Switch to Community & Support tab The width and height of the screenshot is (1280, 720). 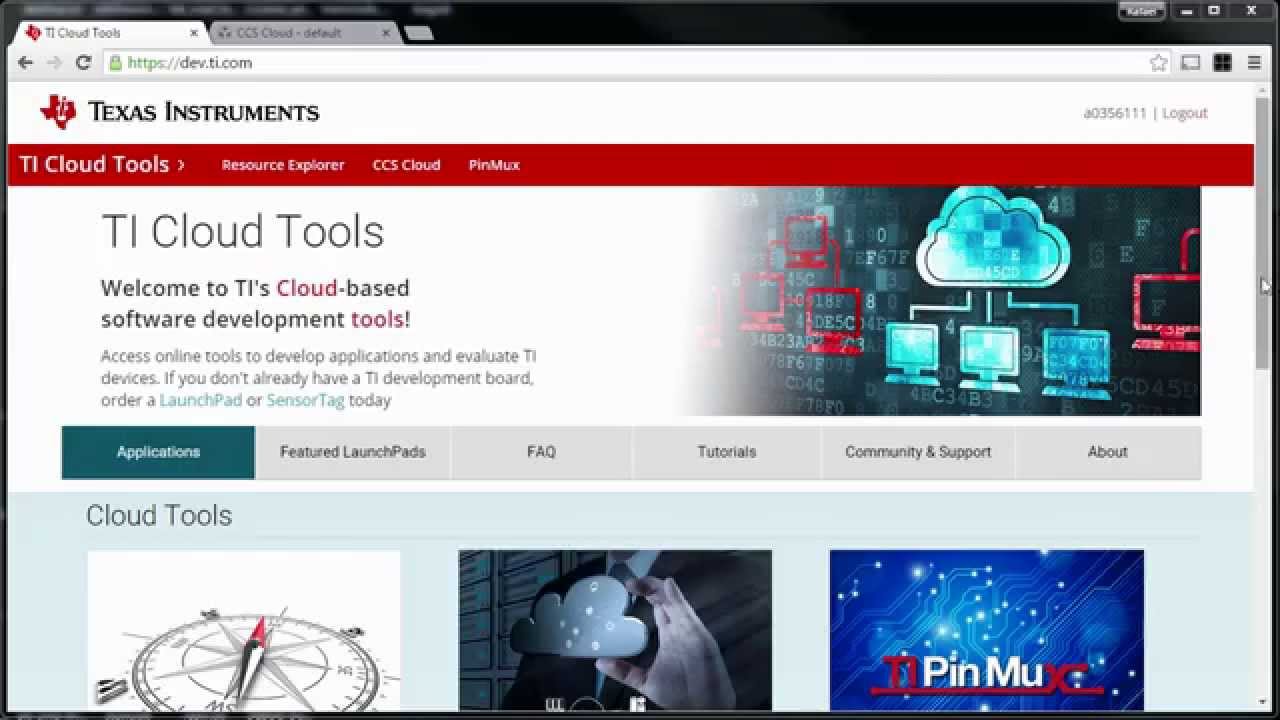(918, 452)
